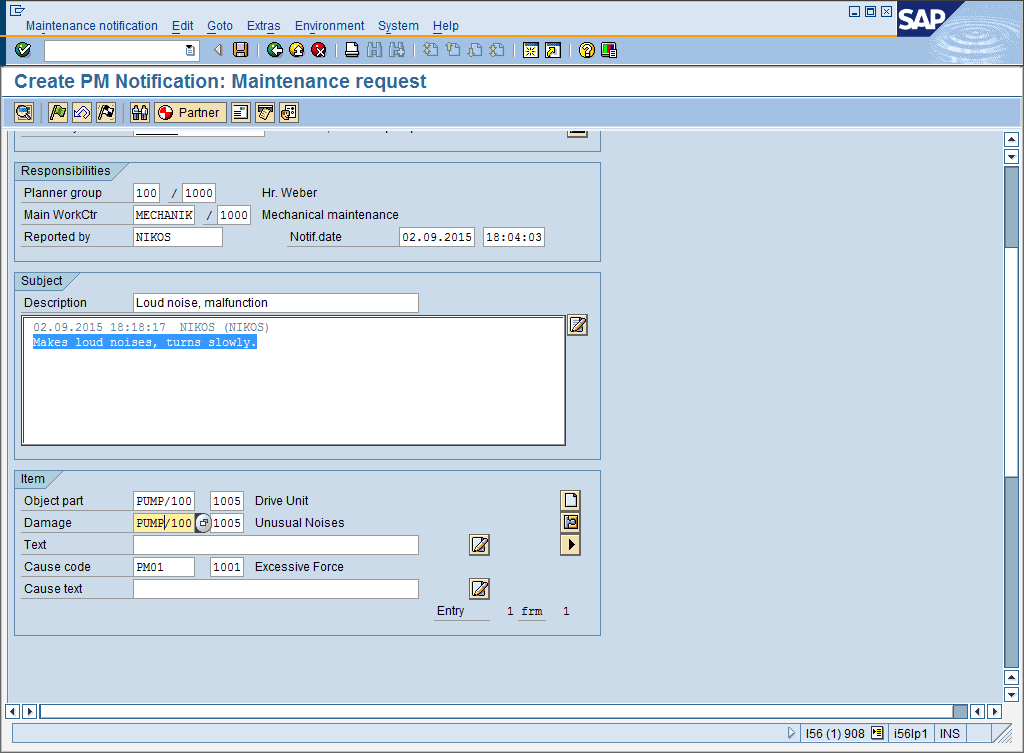Screen dimensions: 1024x753
Task: Cancel with the red X icon
Action: [x=319, y=50]
